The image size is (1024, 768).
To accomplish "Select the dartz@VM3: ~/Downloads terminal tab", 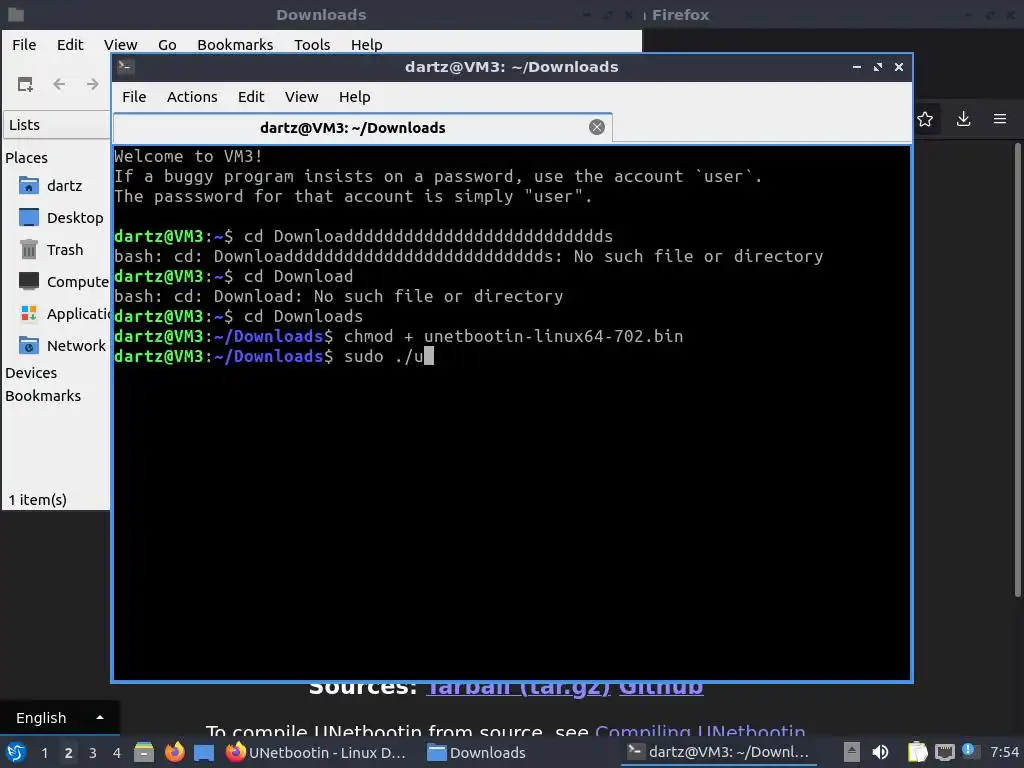I will pyautogui.click(x=362, y=127).
